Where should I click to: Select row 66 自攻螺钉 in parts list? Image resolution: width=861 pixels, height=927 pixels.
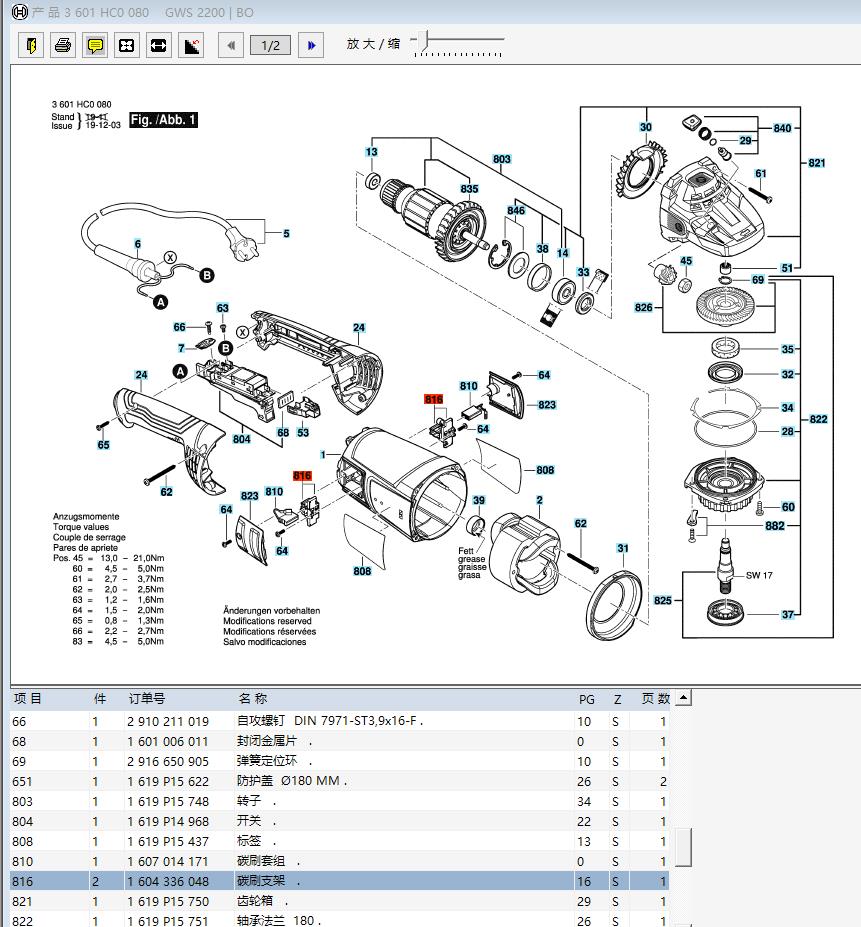pos(339,721)
